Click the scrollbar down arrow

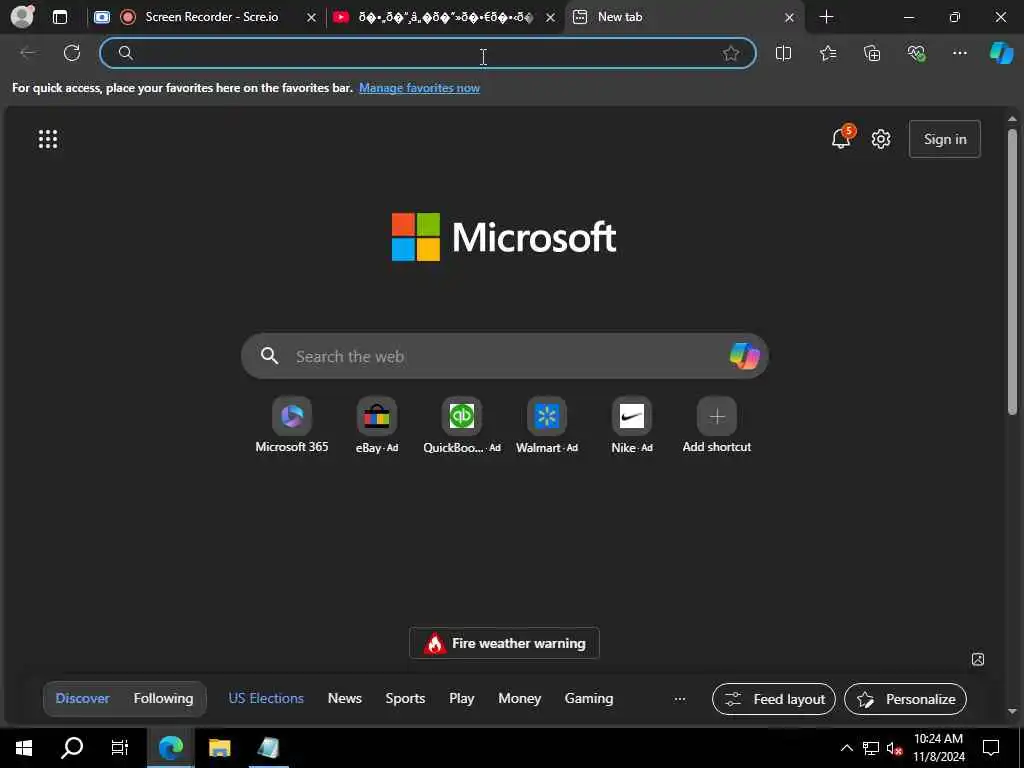tap(1012, 711)
